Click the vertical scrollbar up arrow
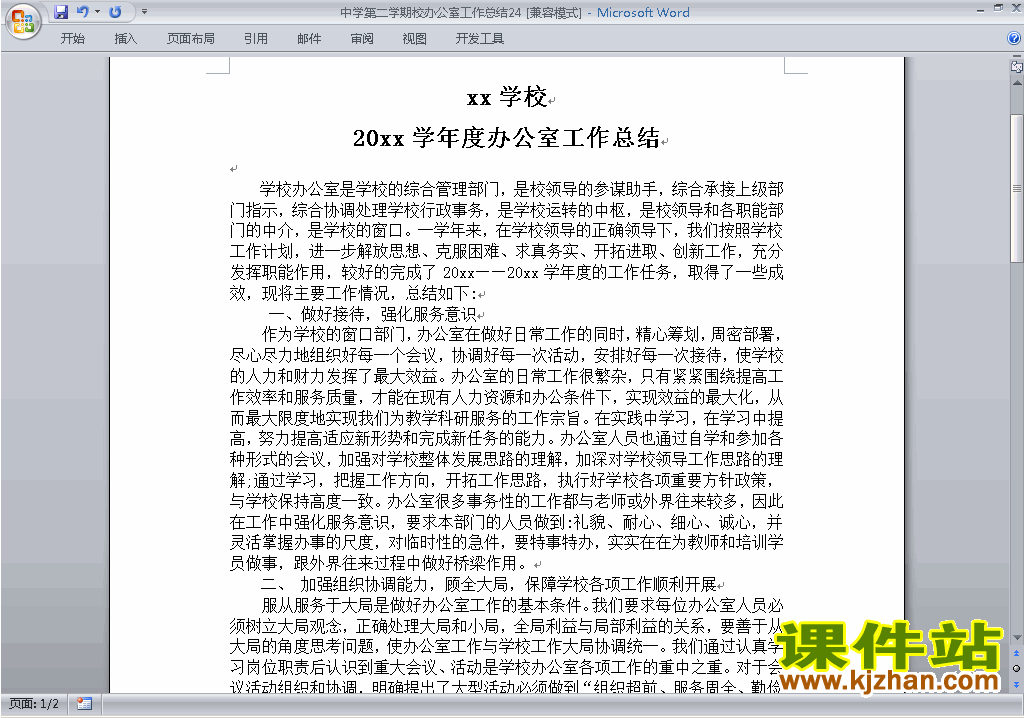 1017,84
